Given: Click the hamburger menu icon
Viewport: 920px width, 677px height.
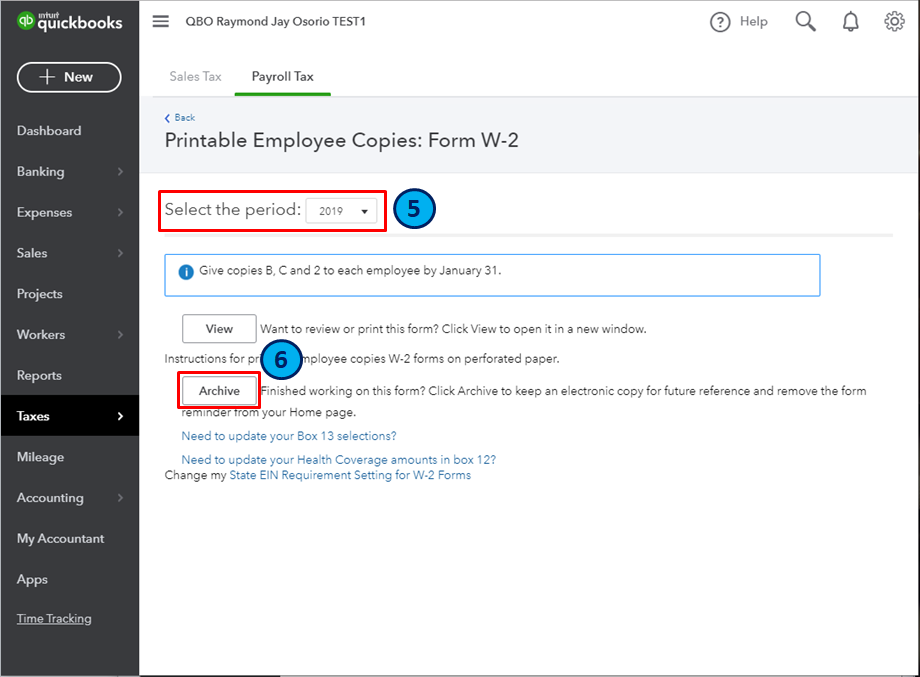Looking at the screenshot, I should [161, 22].
